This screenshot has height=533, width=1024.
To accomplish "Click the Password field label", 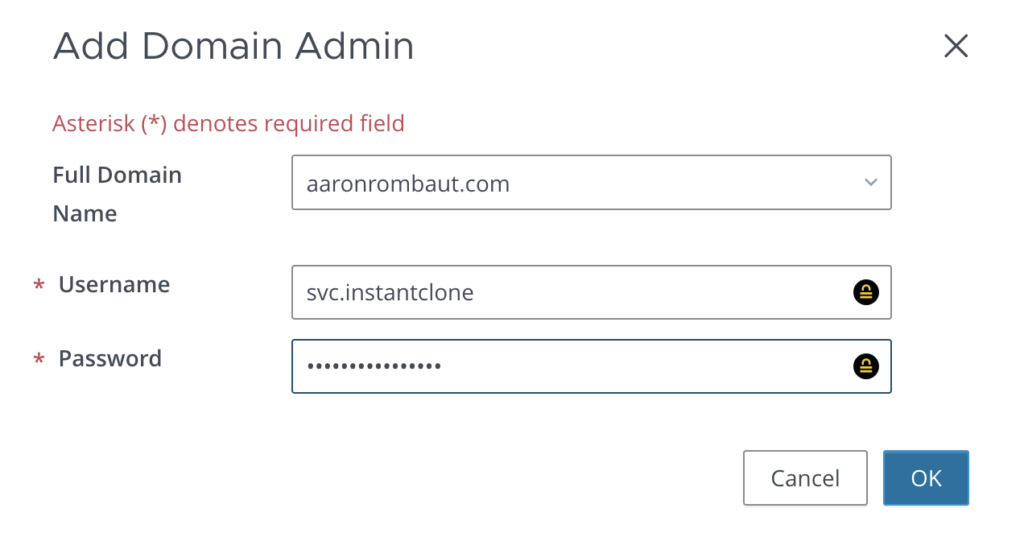I will 110,359.
